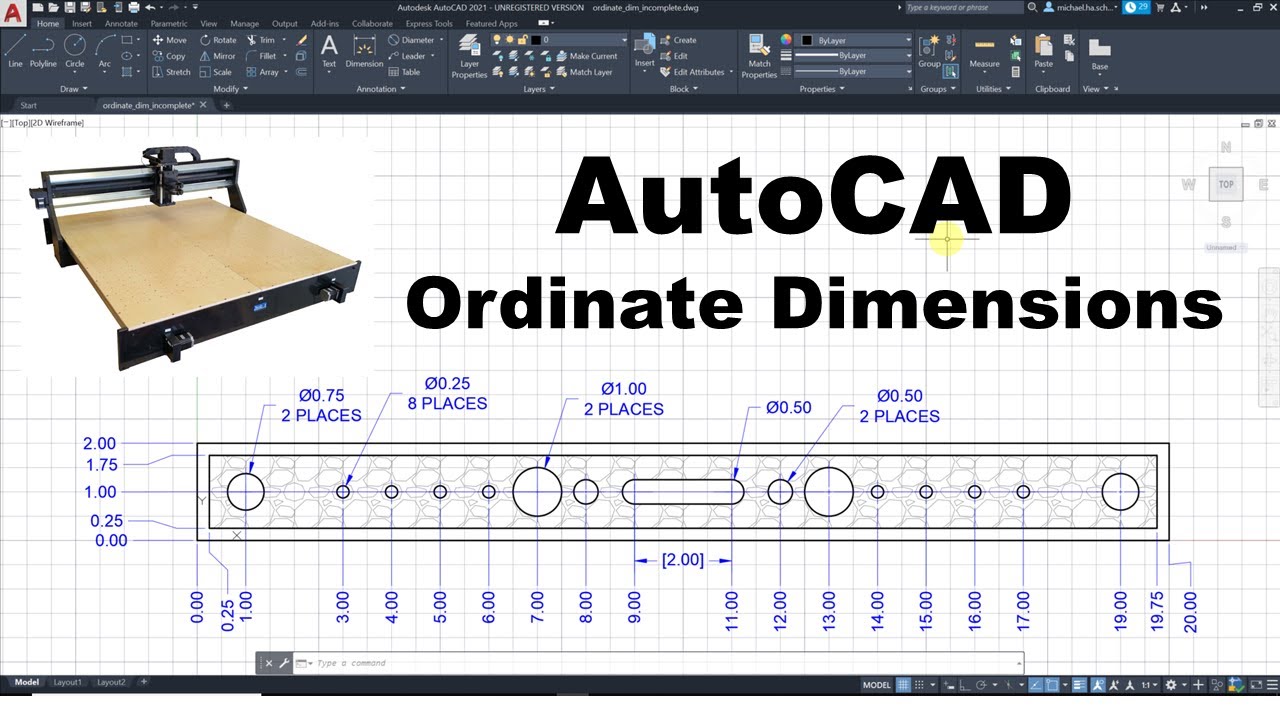
Task: Expand the Modify panel
Action: click(x=231, y=89)
